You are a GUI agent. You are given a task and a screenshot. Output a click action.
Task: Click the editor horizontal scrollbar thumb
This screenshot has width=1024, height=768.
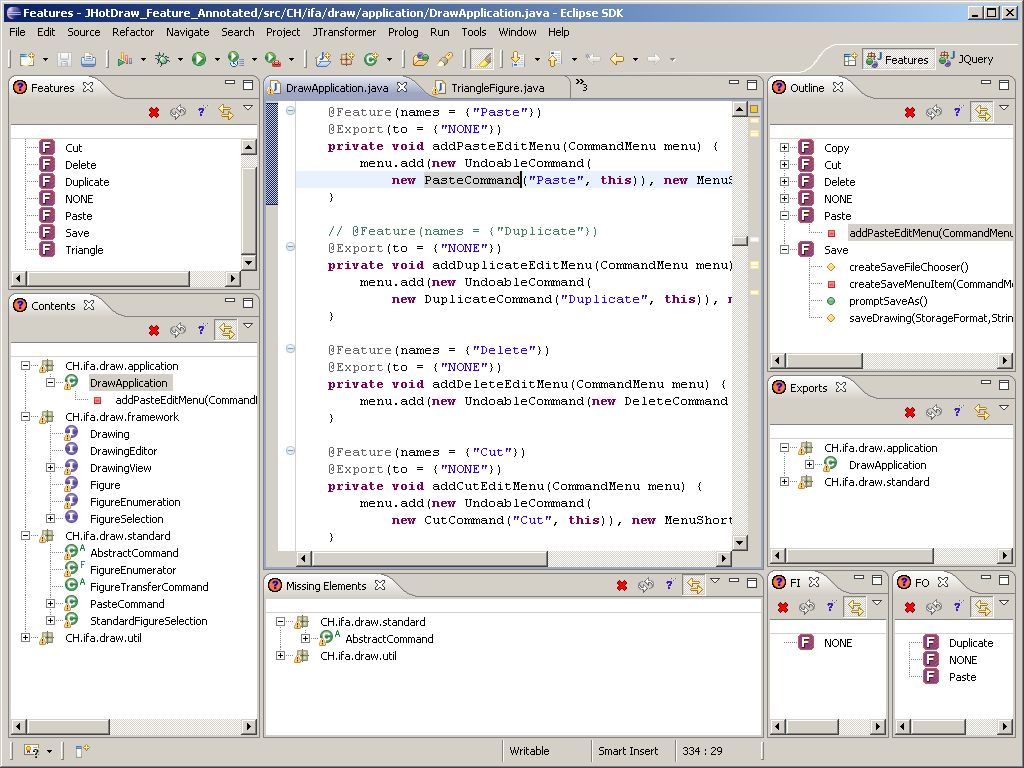pos(429,558)
